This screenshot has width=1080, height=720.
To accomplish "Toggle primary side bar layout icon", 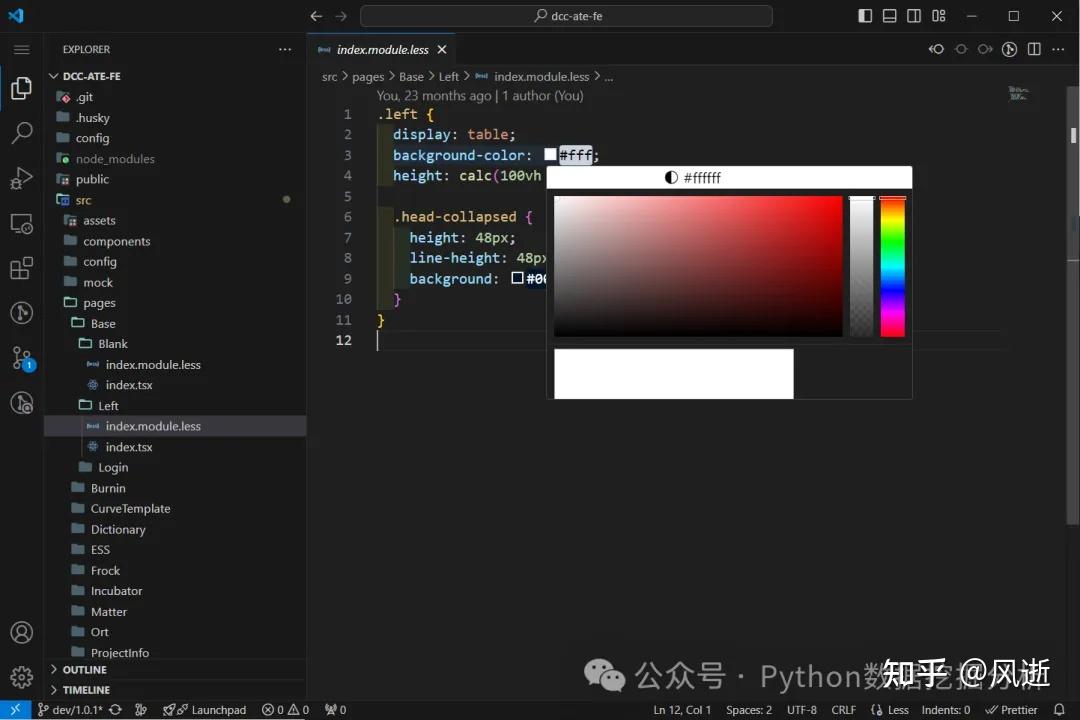I will [x=865, y=16].
